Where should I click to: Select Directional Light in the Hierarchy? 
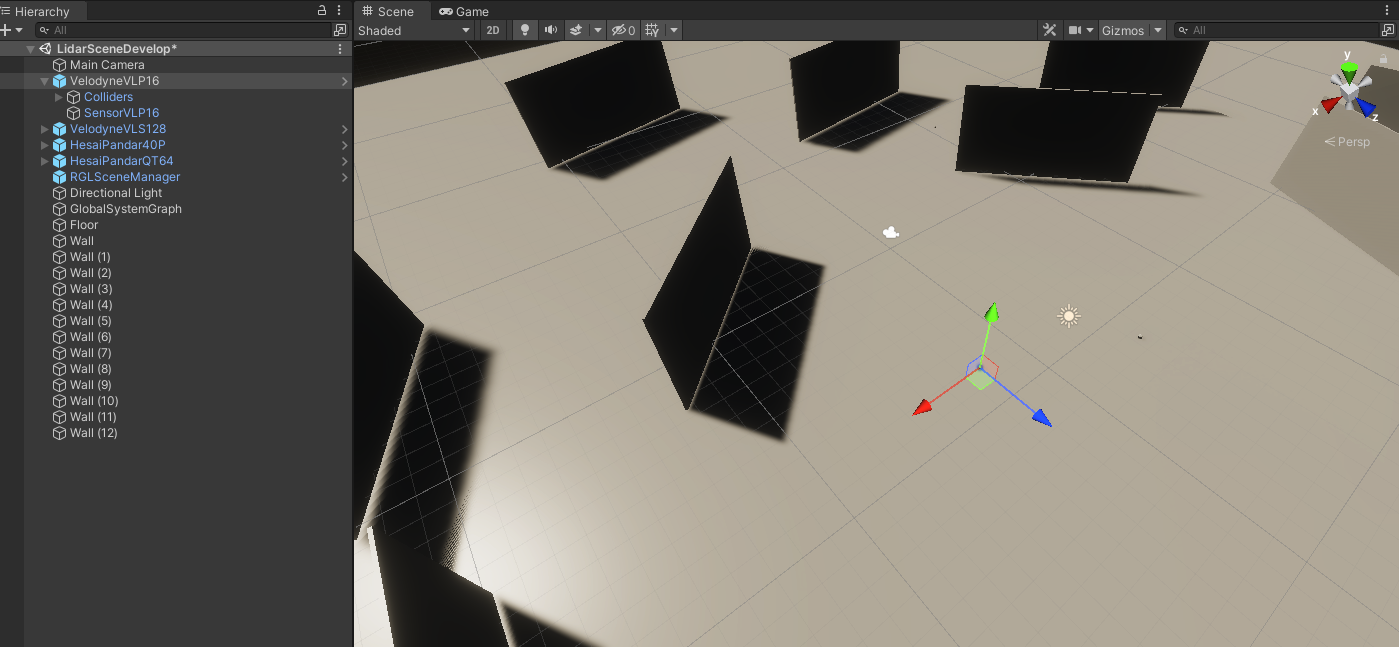[115, 193]
